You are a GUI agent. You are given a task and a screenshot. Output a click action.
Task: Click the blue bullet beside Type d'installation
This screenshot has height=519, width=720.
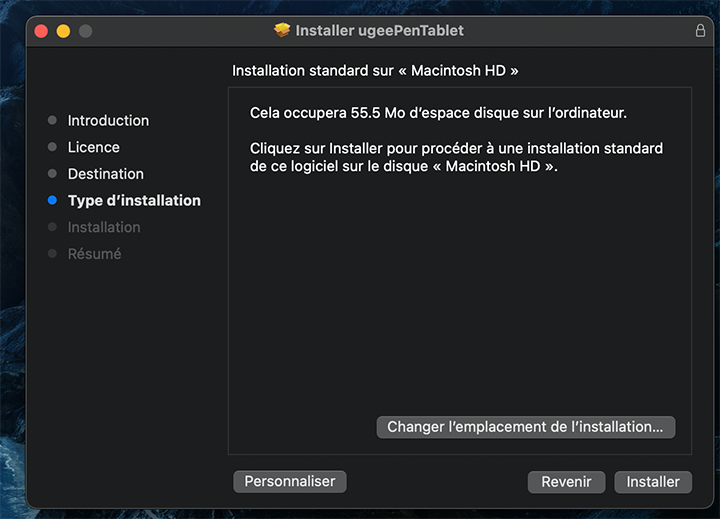point(52,200)
